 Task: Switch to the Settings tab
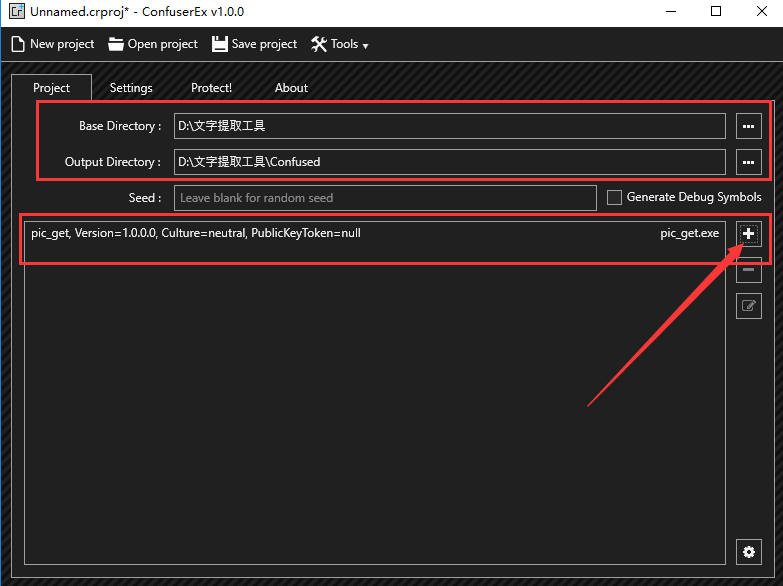click(131, 88)
